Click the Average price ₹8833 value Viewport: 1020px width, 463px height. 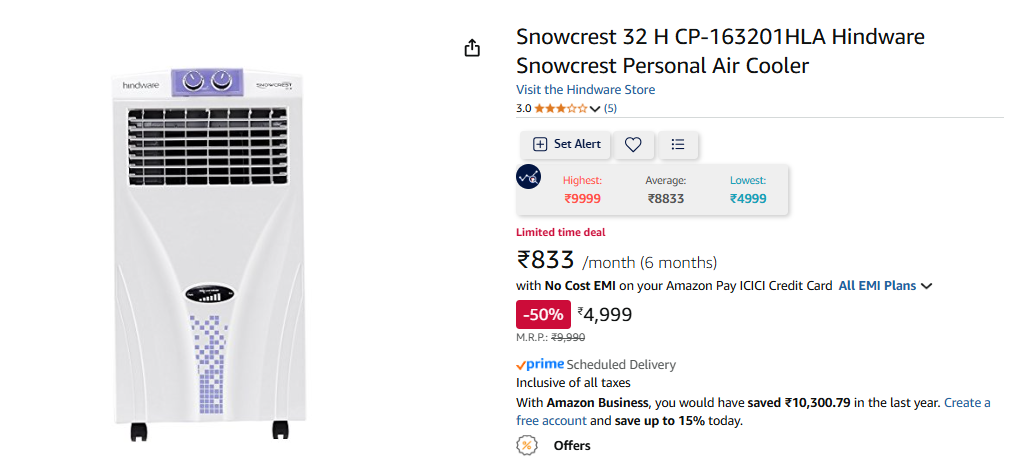pos(665,199)
